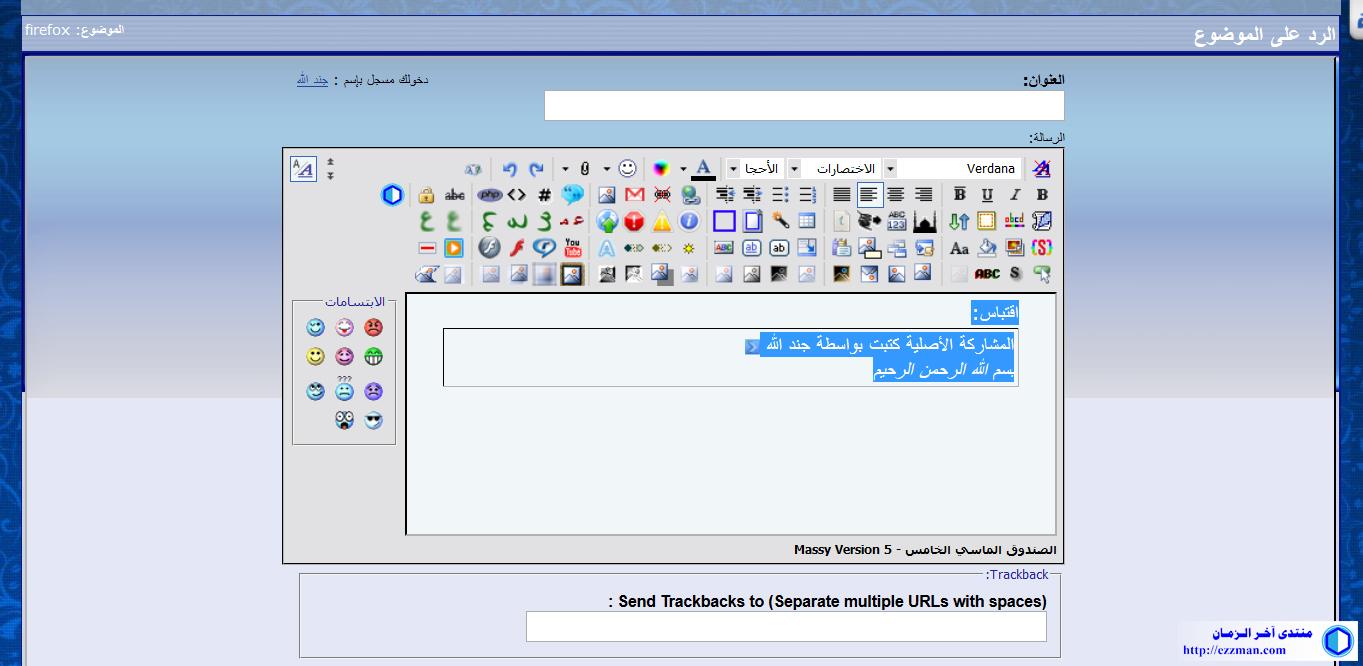Expand the الاختصارات dropdown
This screenshot has width=1363, height=666.
[794, 169]
